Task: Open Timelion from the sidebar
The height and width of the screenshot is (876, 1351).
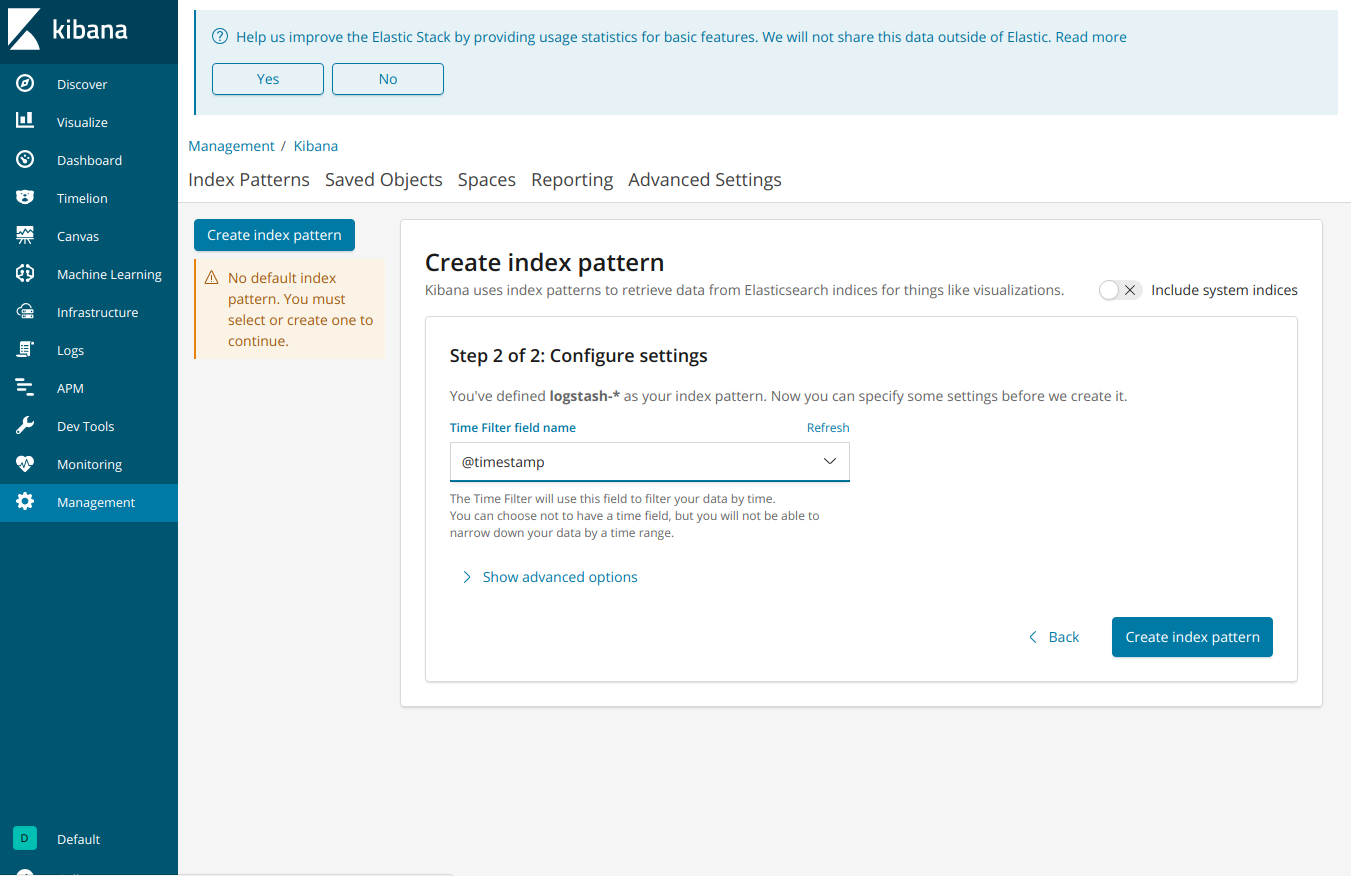Action: coord(80,198)
